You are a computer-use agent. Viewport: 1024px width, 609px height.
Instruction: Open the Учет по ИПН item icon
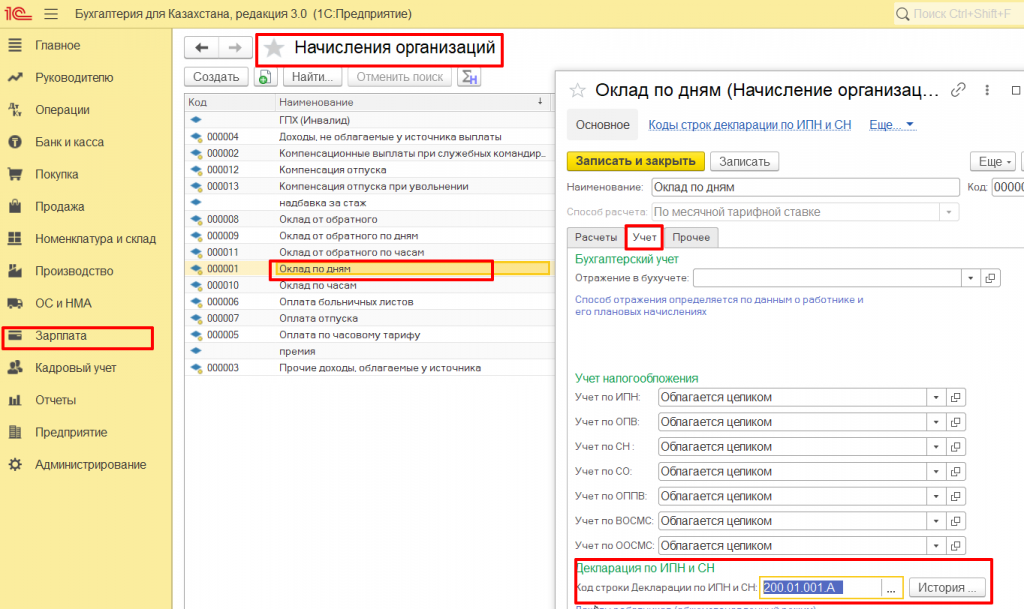click(955, 397)
